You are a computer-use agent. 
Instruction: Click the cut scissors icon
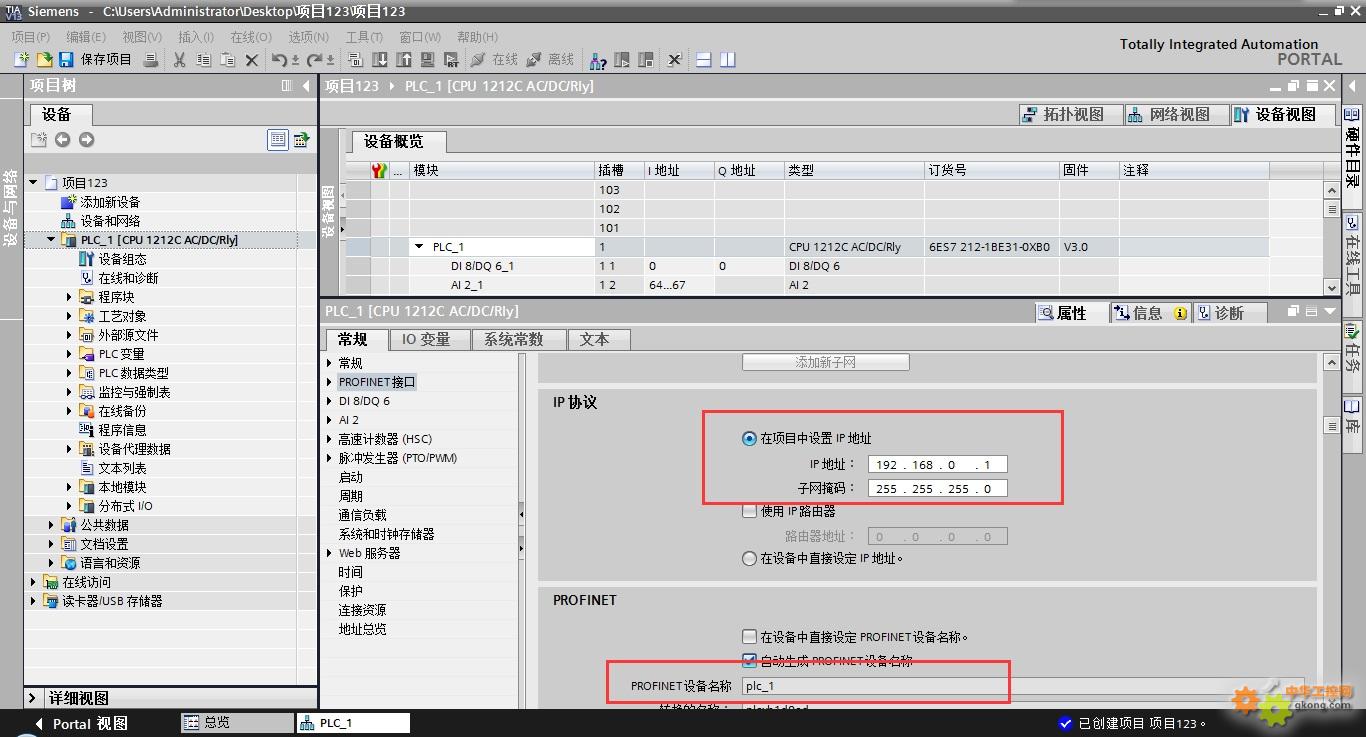180,60
